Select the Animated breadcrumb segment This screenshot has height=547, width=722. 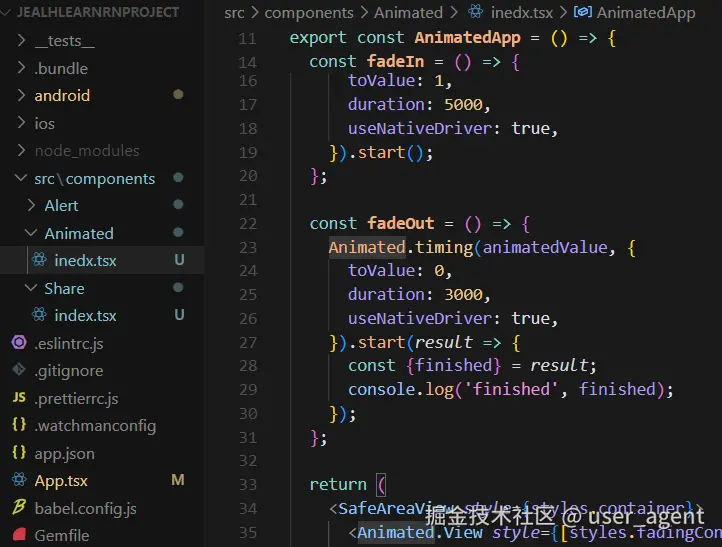(x=408, y=12)
